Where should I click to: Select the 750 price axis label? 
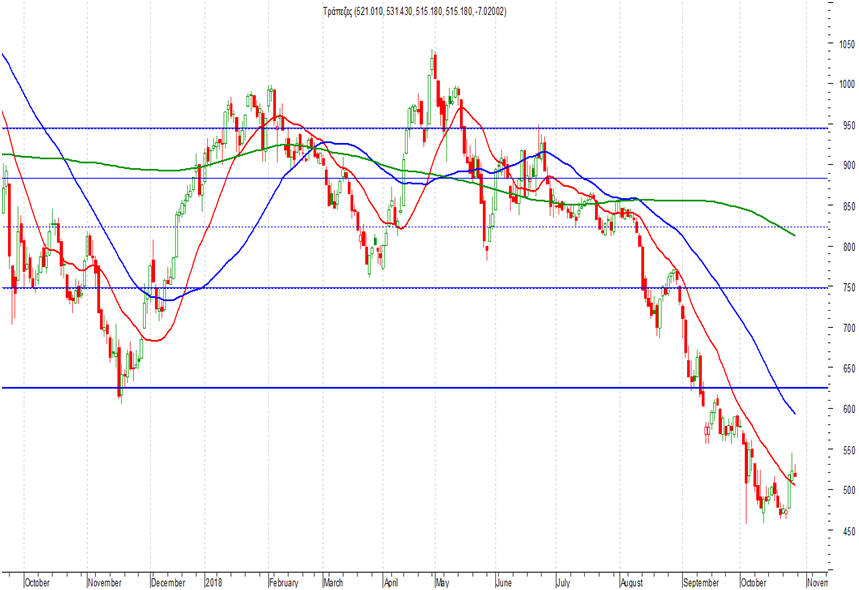847,288
